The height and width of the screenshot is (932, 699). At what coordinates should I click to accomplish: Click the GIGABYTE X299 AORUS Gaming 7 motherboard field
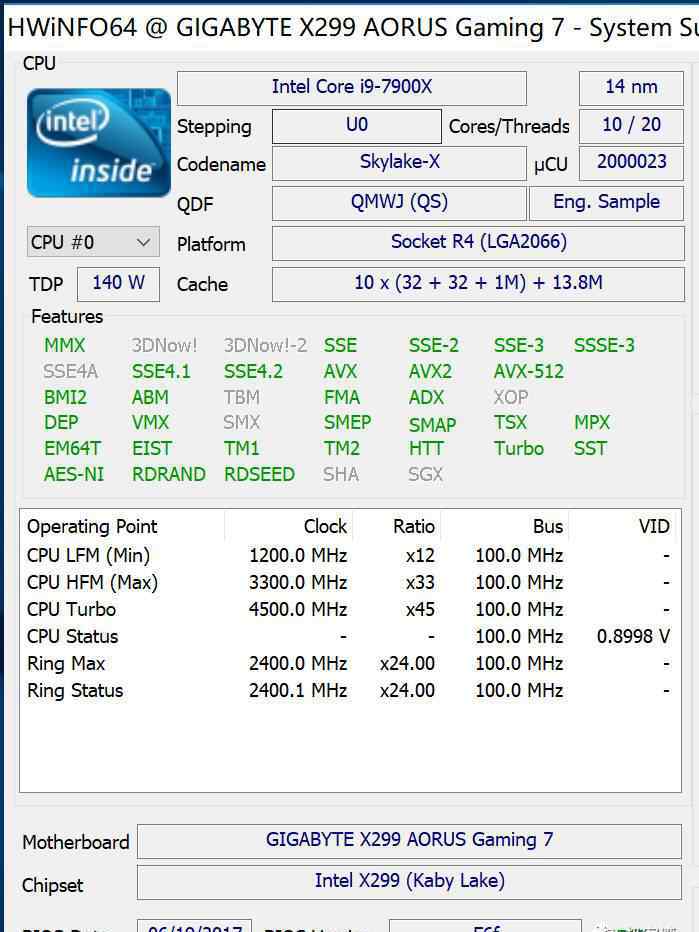409,840
